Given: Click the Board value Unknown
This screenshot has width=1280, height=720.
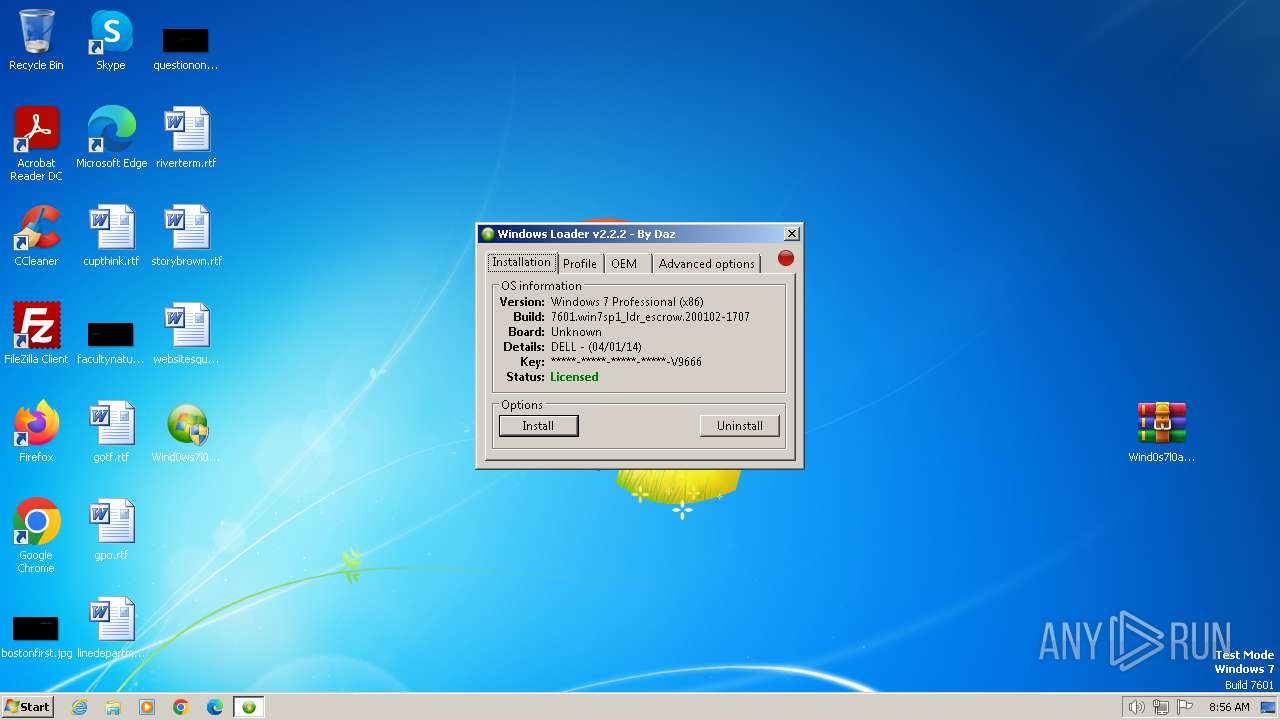Looking at the screenshot, I should coord(576,332).
